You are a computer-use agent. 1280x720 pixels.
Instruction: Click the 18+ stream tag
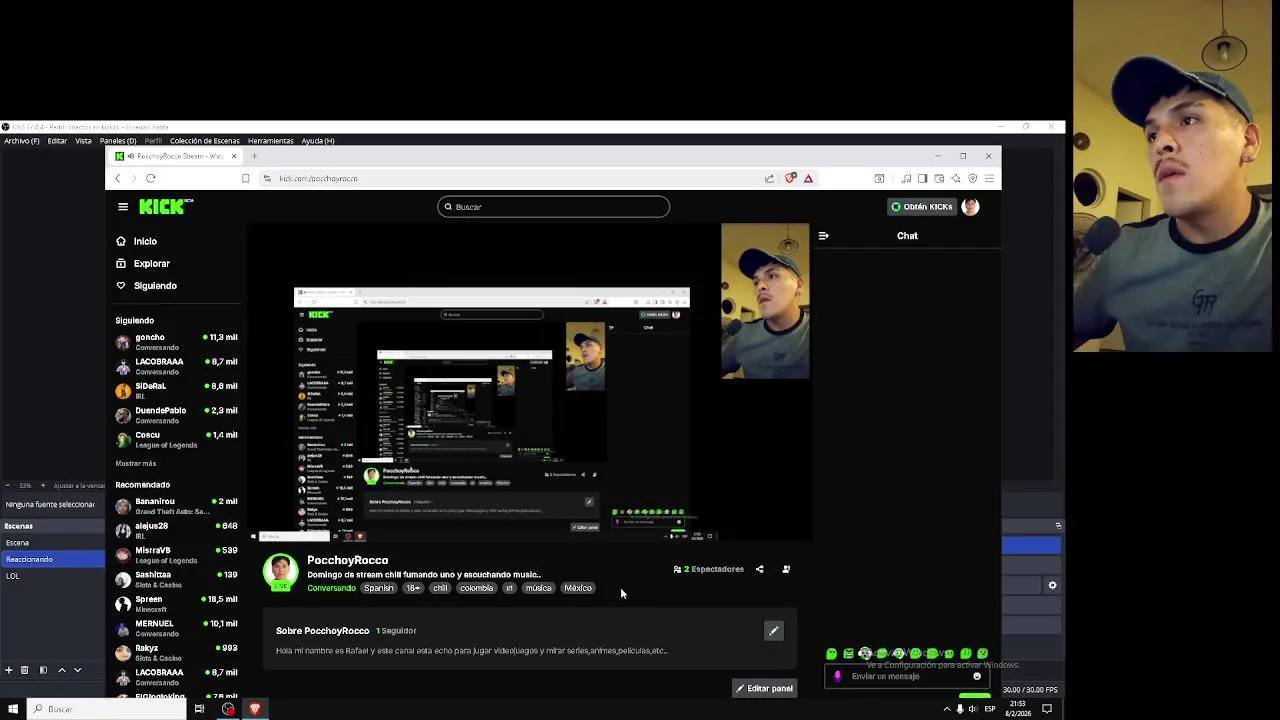point(413,588)
